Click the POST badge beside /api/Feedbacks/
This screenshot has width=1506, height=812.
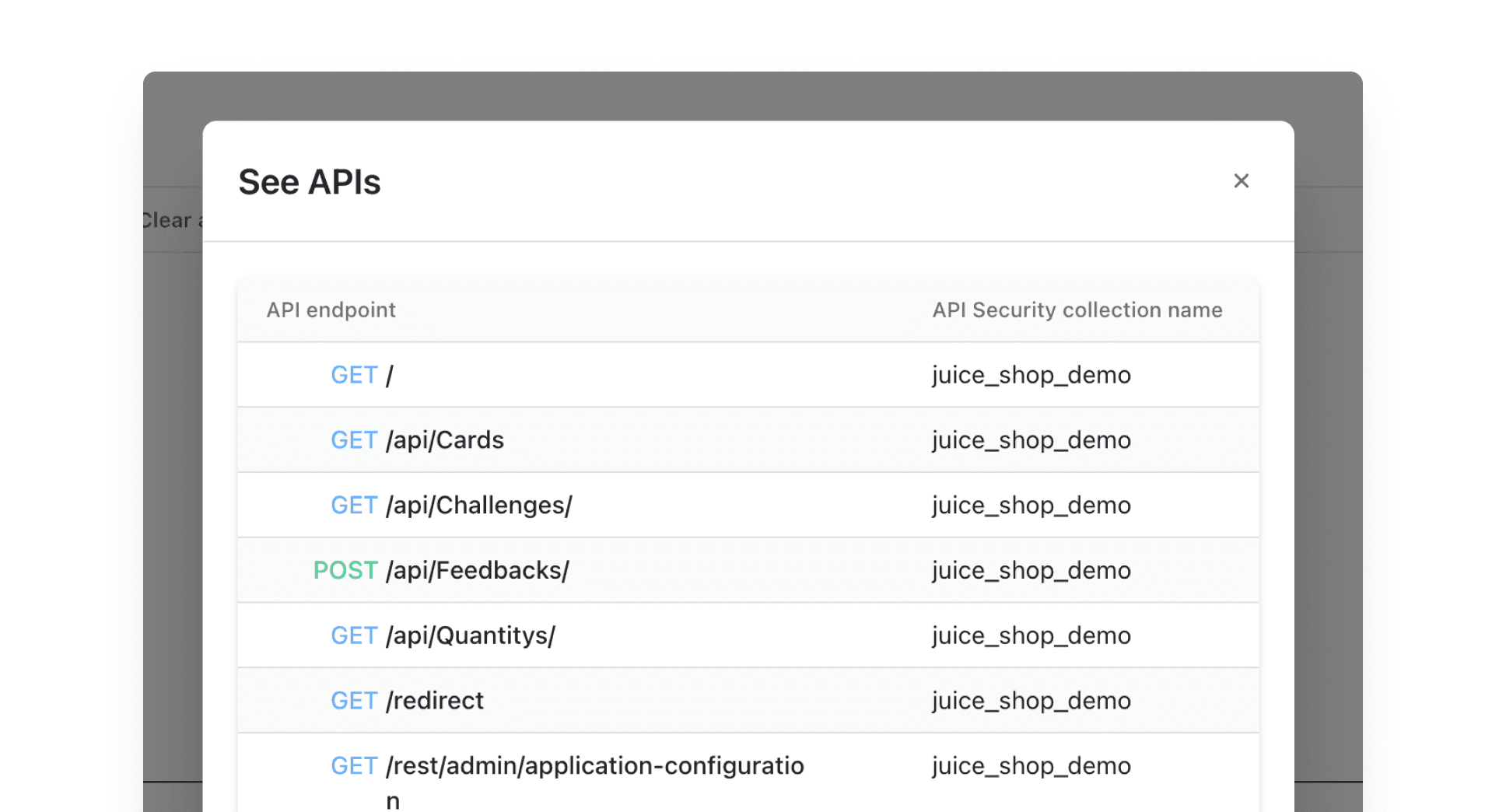click(x=345, y=570)
